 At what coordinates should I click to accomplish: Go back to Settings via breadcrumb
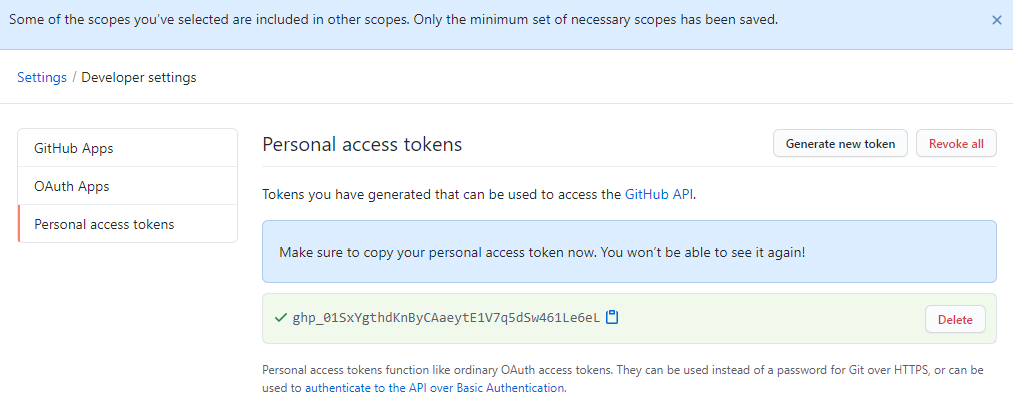click(x=41, y=77)
